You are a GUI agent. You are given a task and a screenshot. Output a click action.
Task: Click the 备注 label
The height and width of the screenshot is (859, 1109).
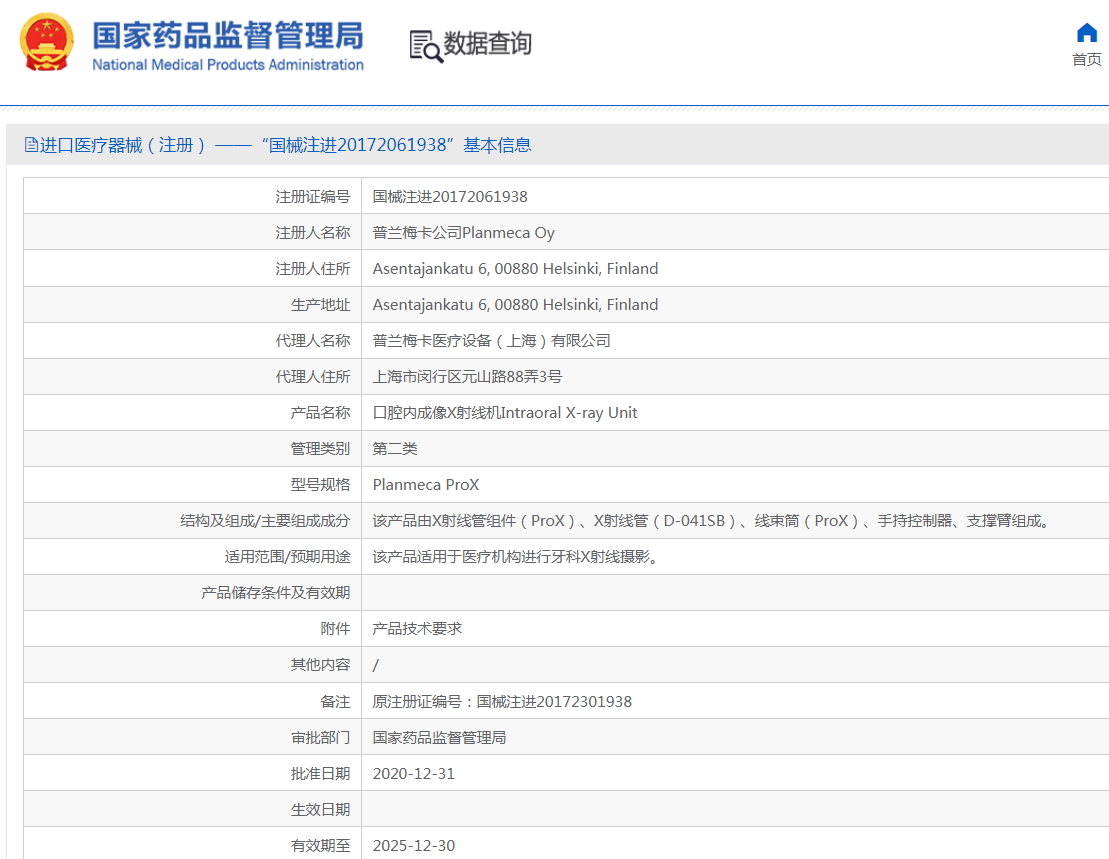[x=335, y=701]
